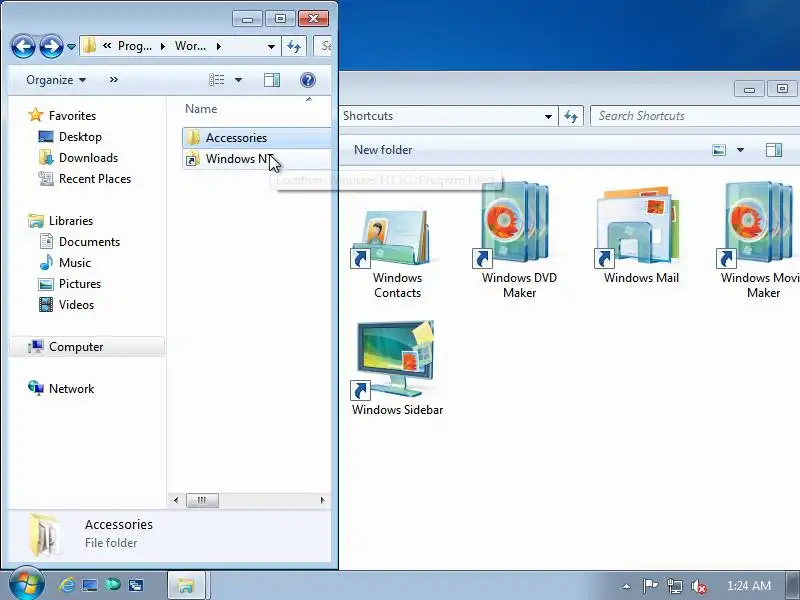Refresh the front Explorer window

294,46
